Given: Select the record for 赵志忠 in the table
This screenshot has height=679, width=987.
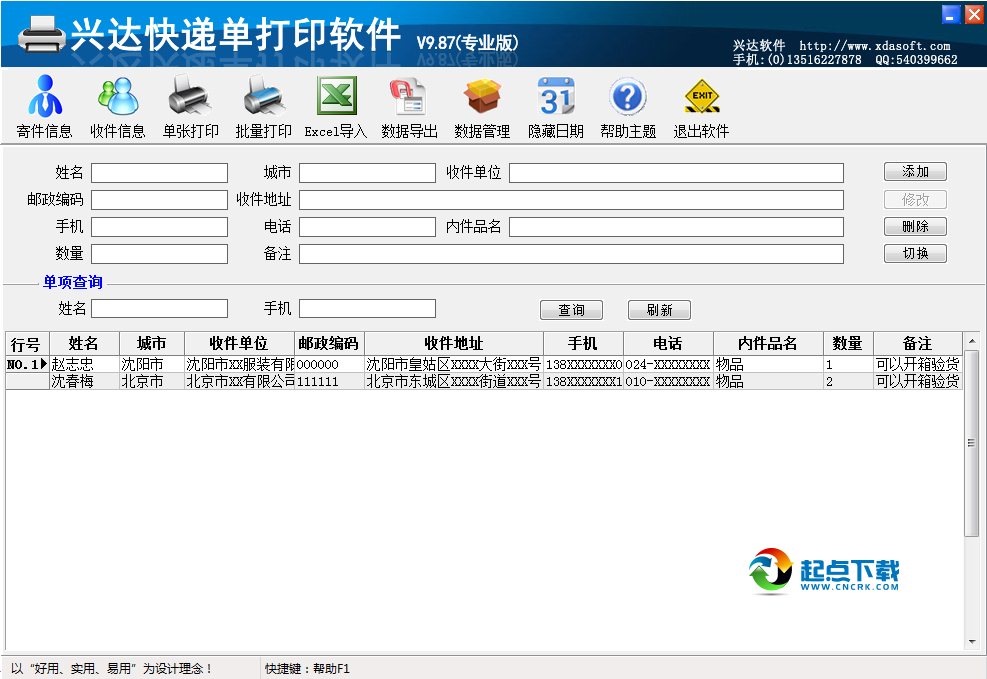Looking at the screenshot, I should [x=84, y=363].
